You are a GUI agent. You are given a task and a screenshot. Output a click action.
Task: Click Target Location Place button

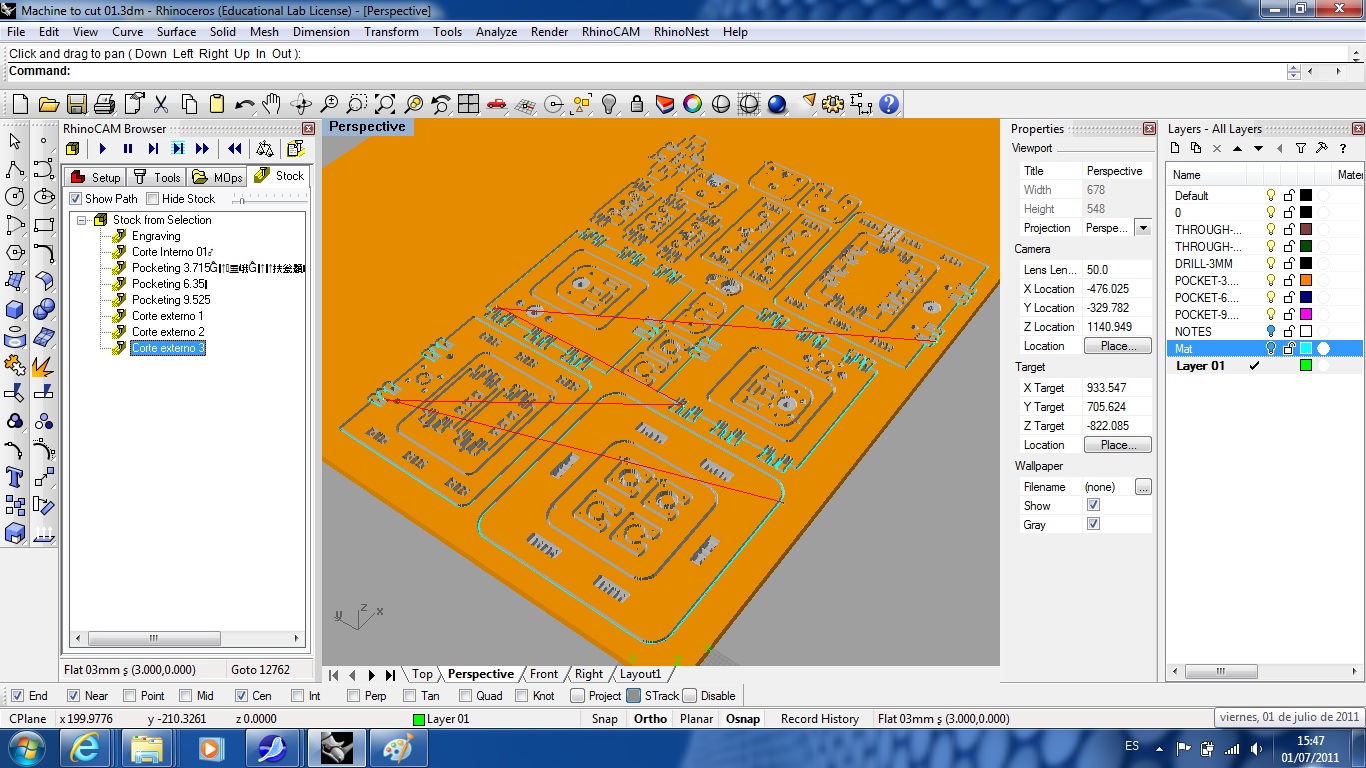(1117, 445)
